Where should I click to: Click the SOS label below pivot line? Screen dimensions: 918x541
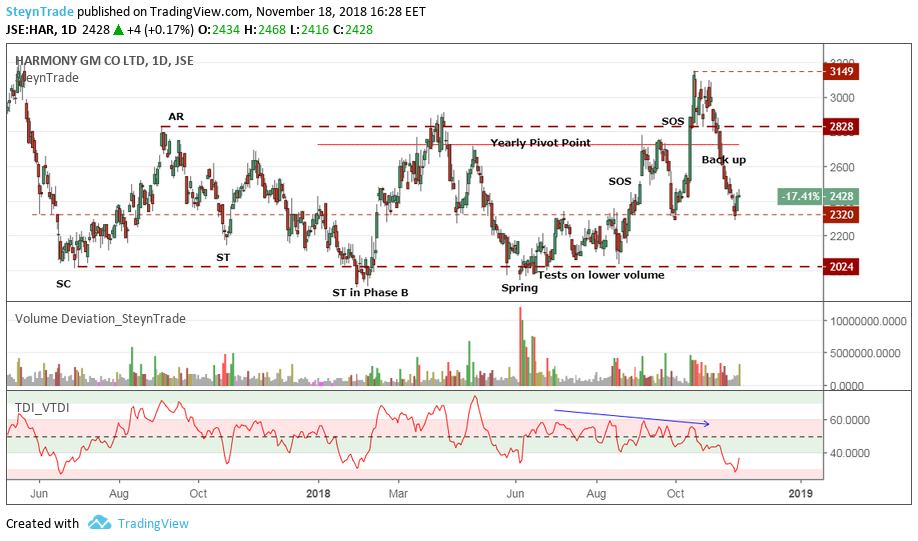coord(620,182)
